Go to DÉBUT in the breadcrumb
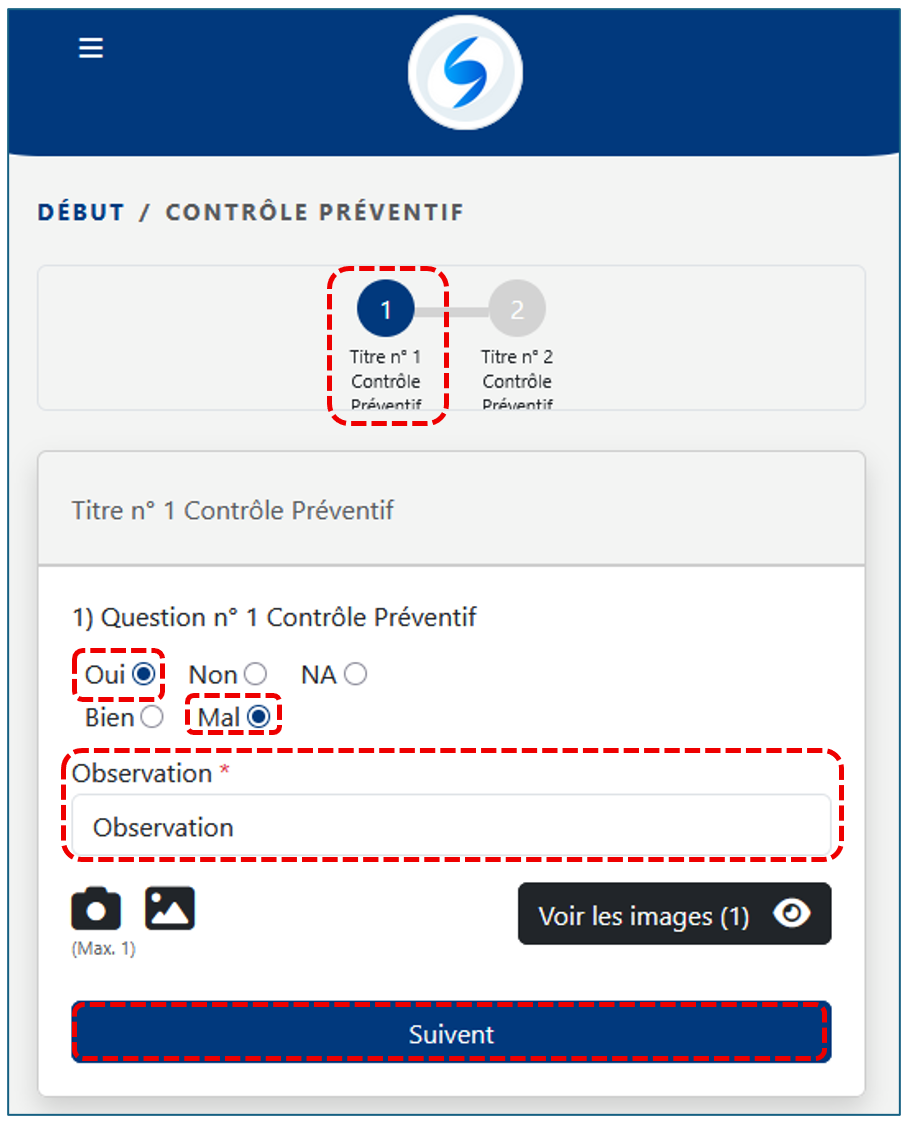910x1127 pixels. coord(81,213)
